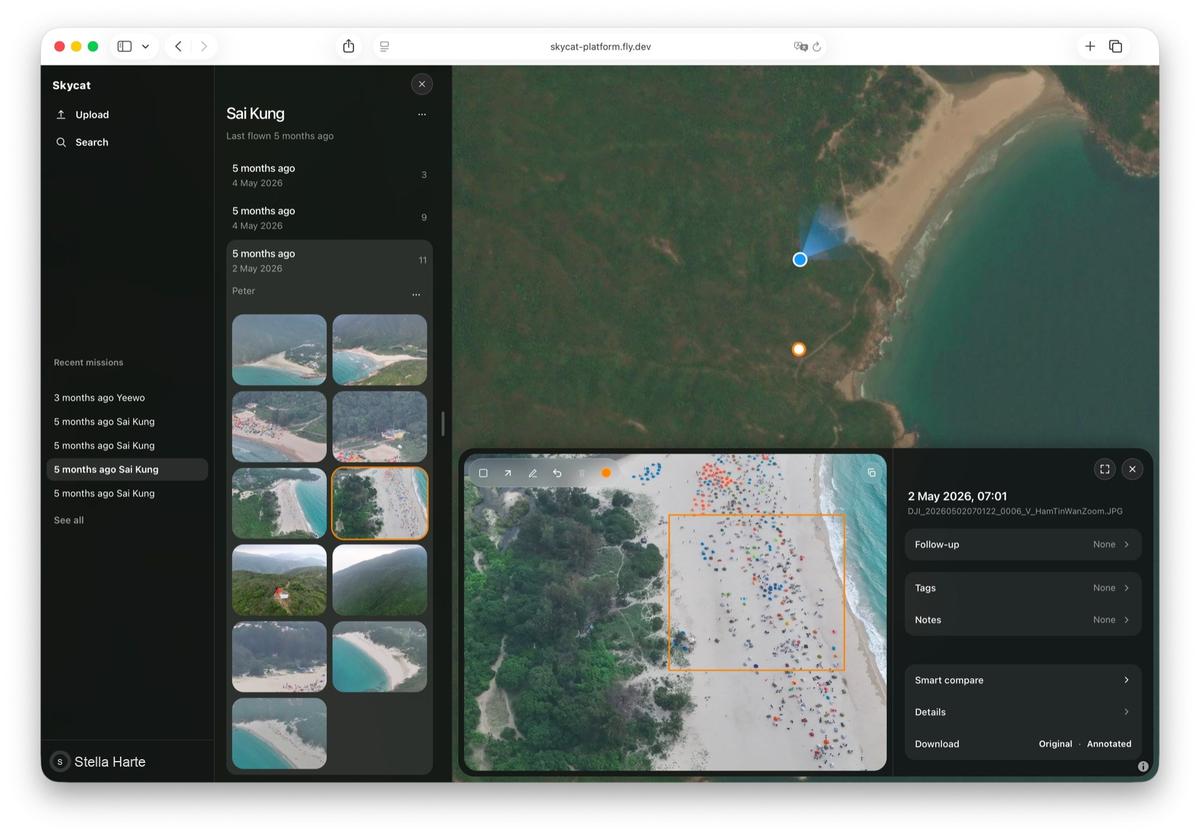Viewport: 1200px width, 836px height.
Task: Open the misty green hillside thumbnail
Action: [380, 580]
